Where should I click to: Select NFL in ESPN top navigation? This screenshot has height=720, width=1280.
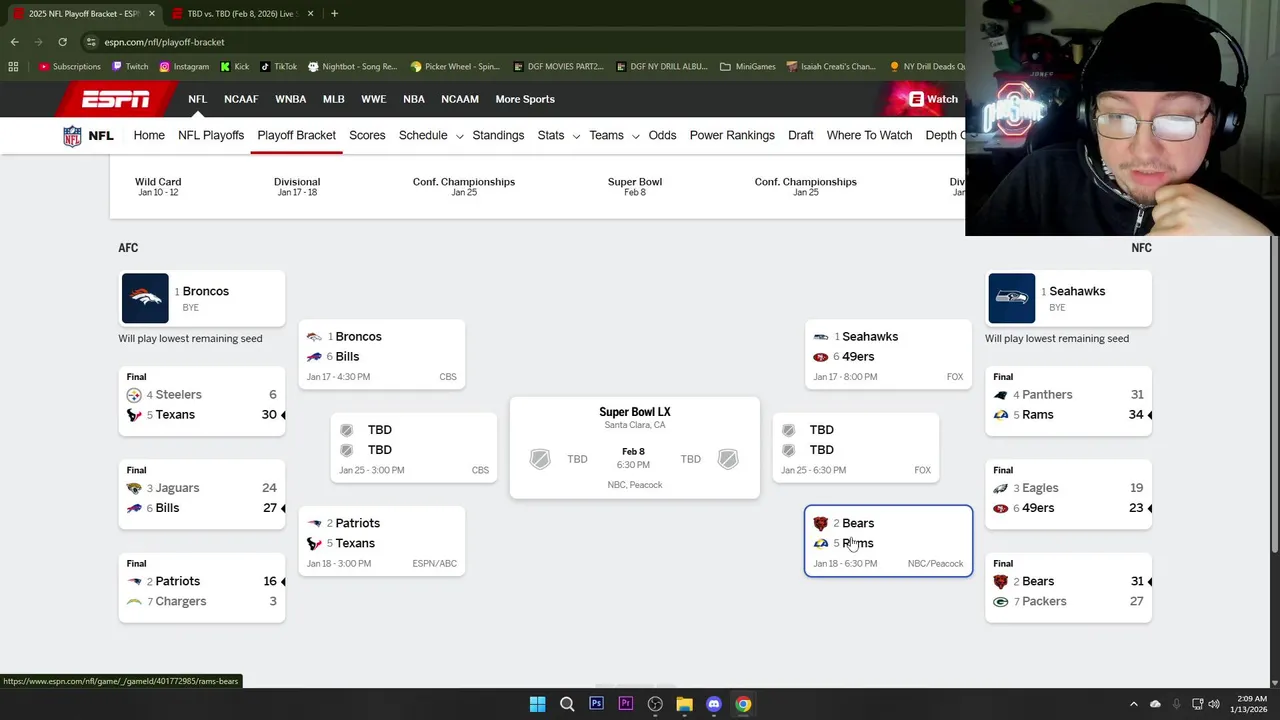(x=197, y=99)
